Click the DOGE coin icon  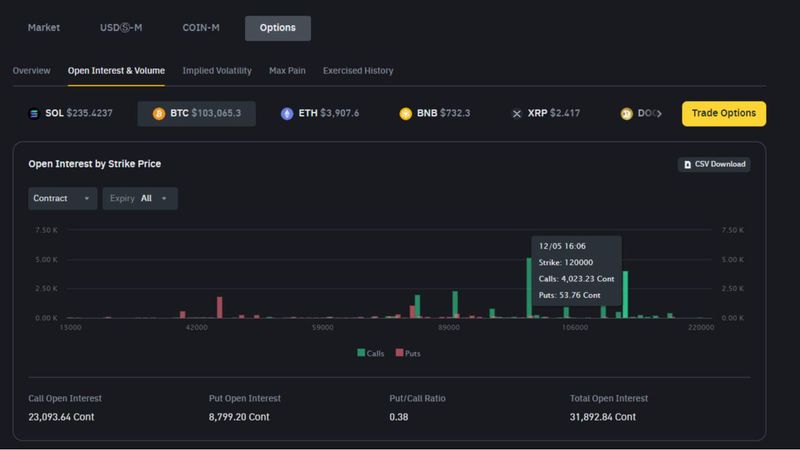[x=627, y=114]
